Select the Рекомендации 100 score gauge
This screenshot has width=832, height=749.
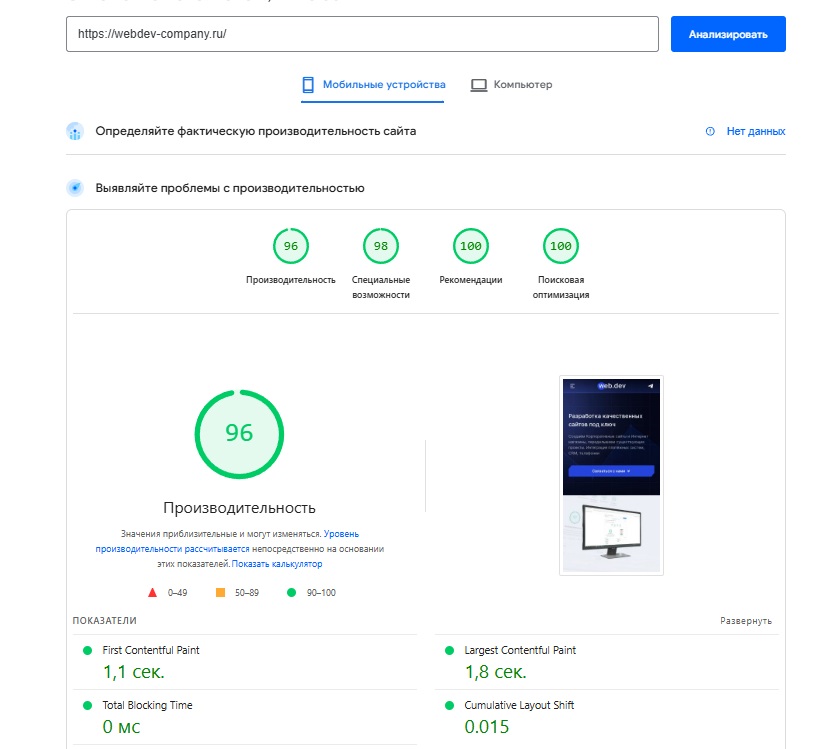coord(471,246)
